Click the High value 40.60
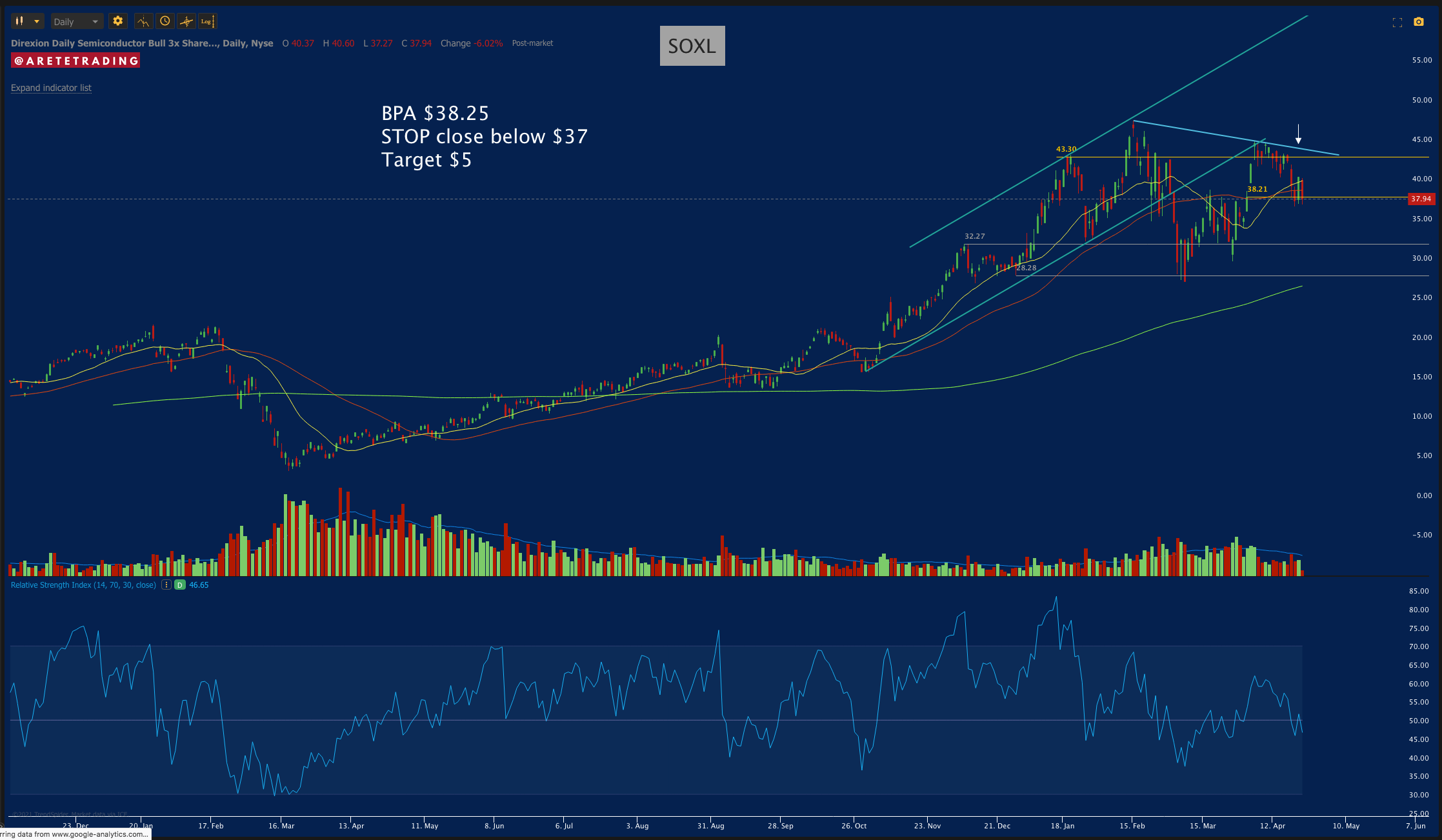 pos(343,43)
